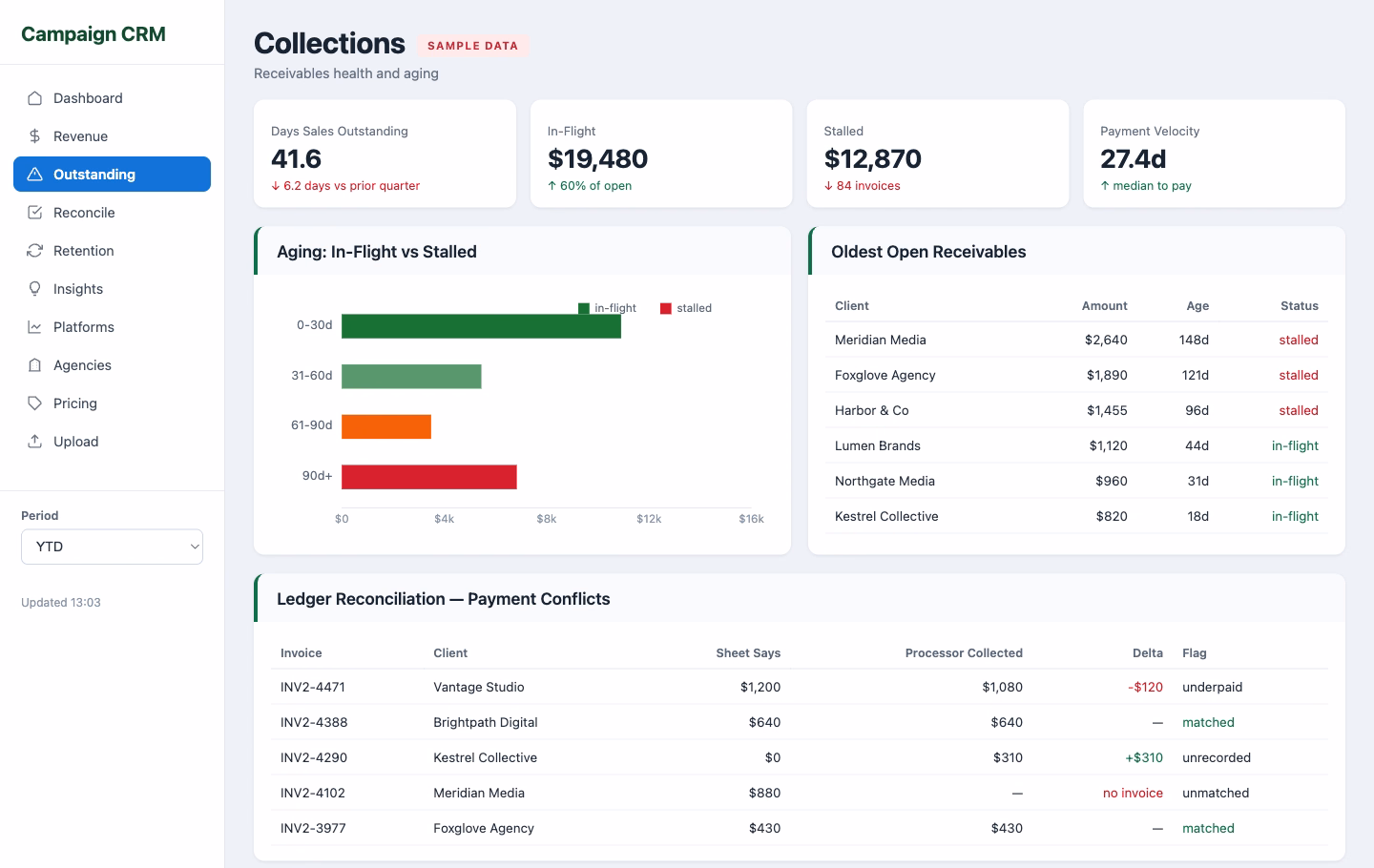
Task: Click the Amount column header
Action: point(1105,306)
